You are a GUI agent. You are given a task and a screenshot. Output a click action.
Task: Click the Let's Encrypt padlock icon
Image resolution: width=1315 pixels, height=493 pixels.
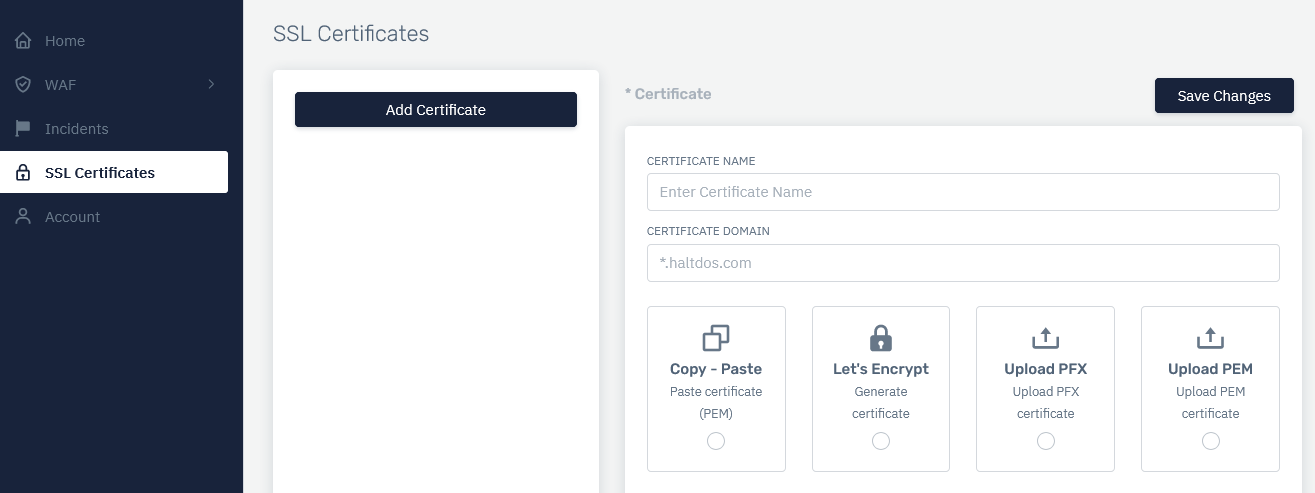click(x=880, y=338)
